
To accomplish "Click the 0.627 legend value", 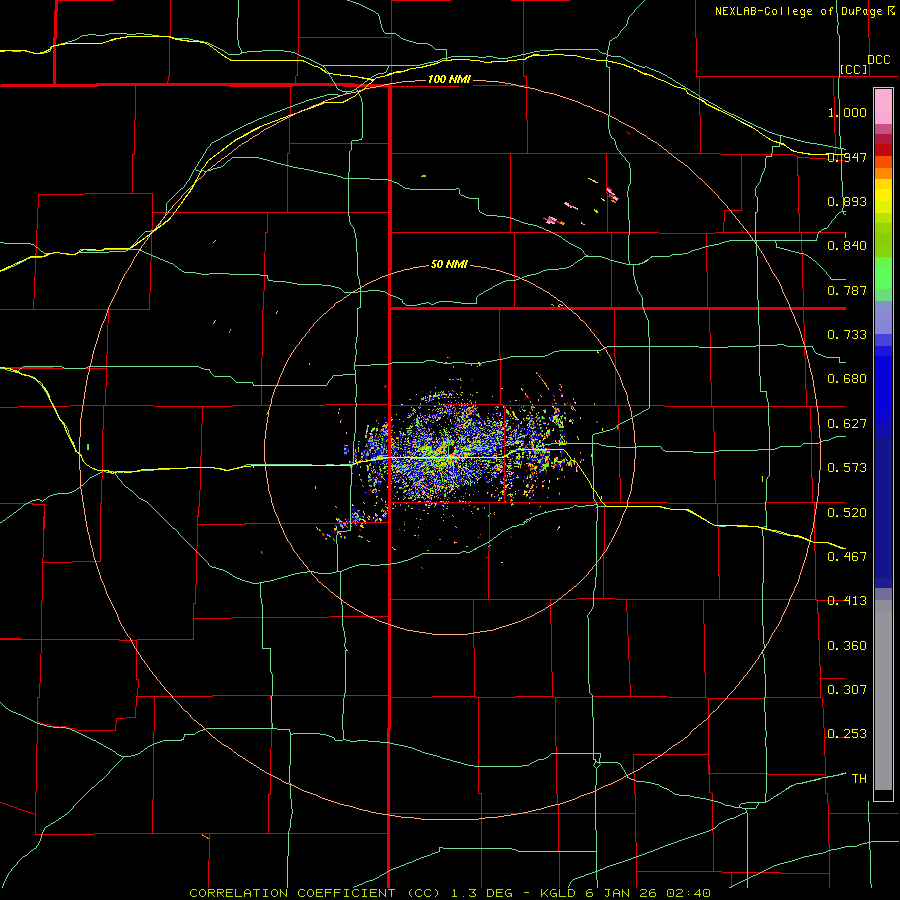I will (847, 424).
